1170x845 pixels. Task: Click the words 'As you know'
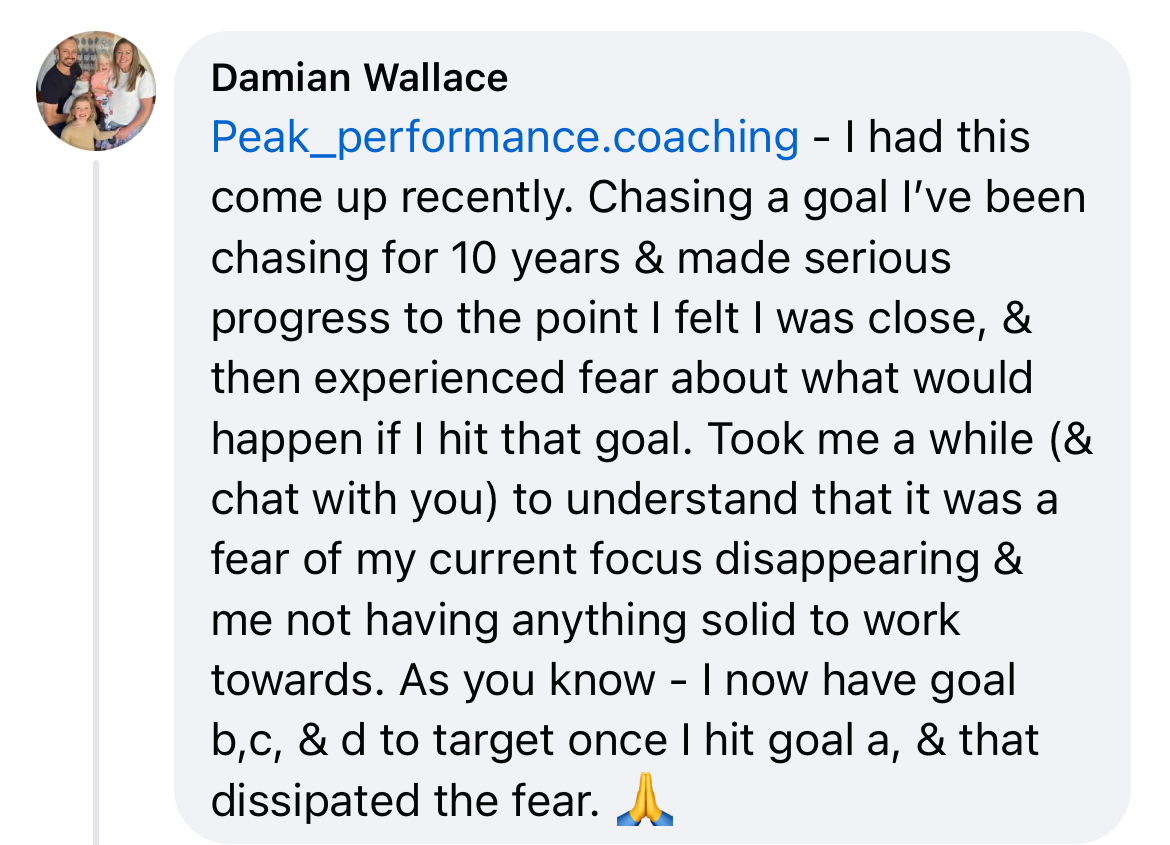(527, 680)
